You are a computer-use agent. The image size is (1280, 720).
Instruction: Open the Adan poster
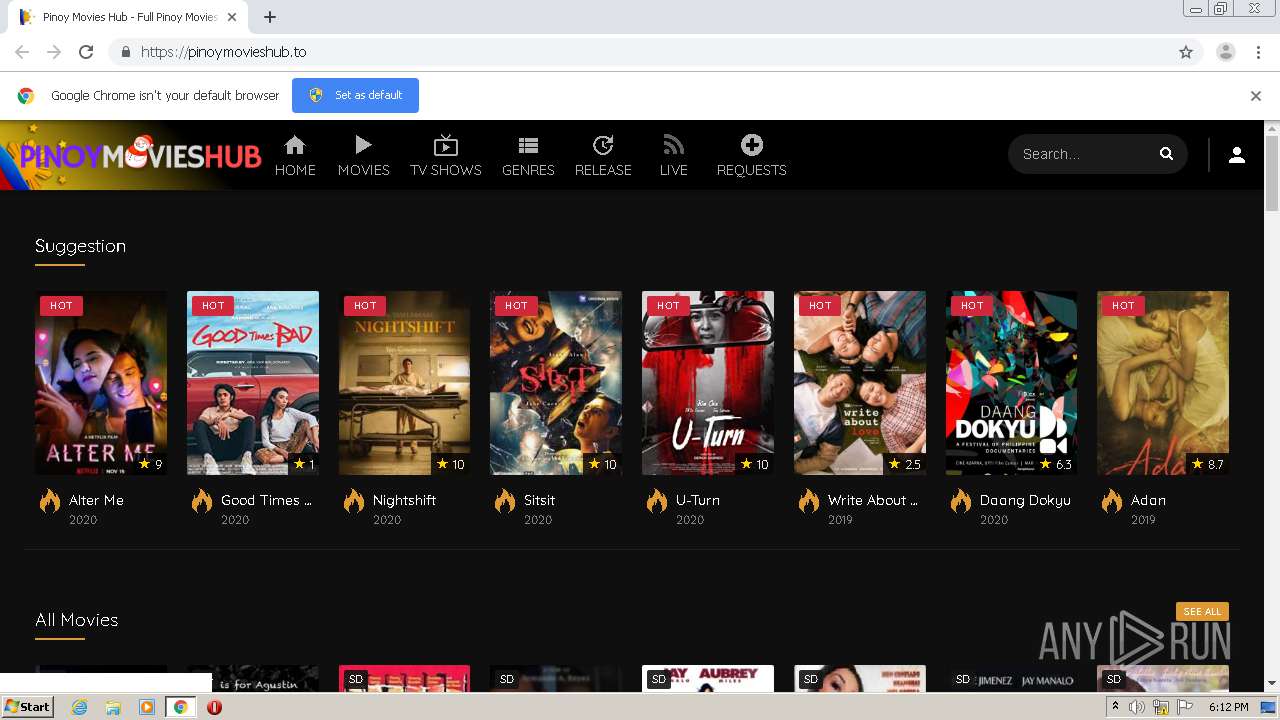point(1163,383)
